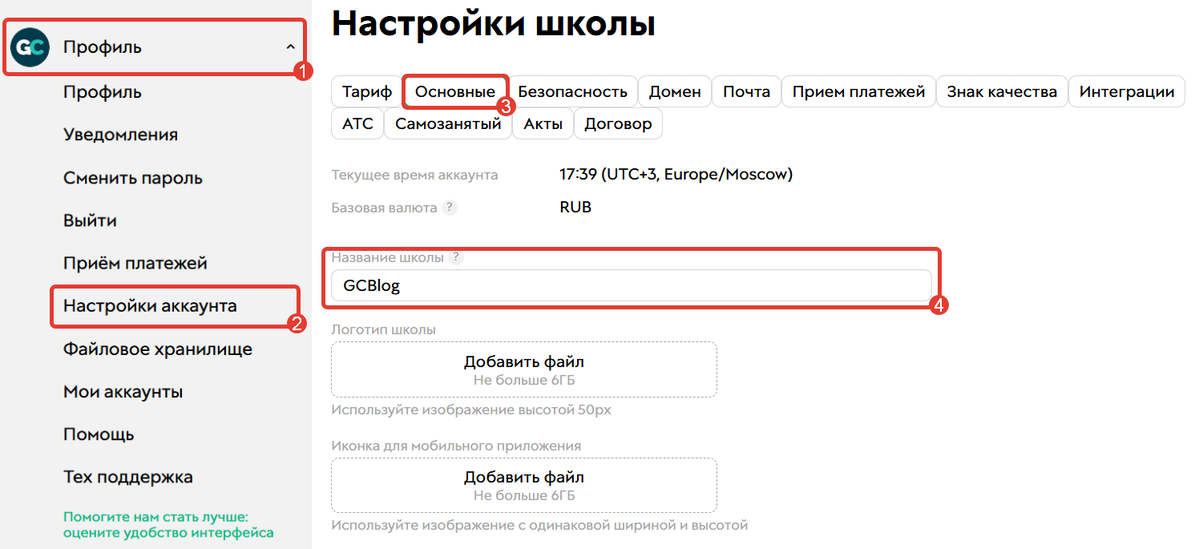Click help icon next to Название школы
This screenshot has height=549, width=1199.
(x=456, y=258)
